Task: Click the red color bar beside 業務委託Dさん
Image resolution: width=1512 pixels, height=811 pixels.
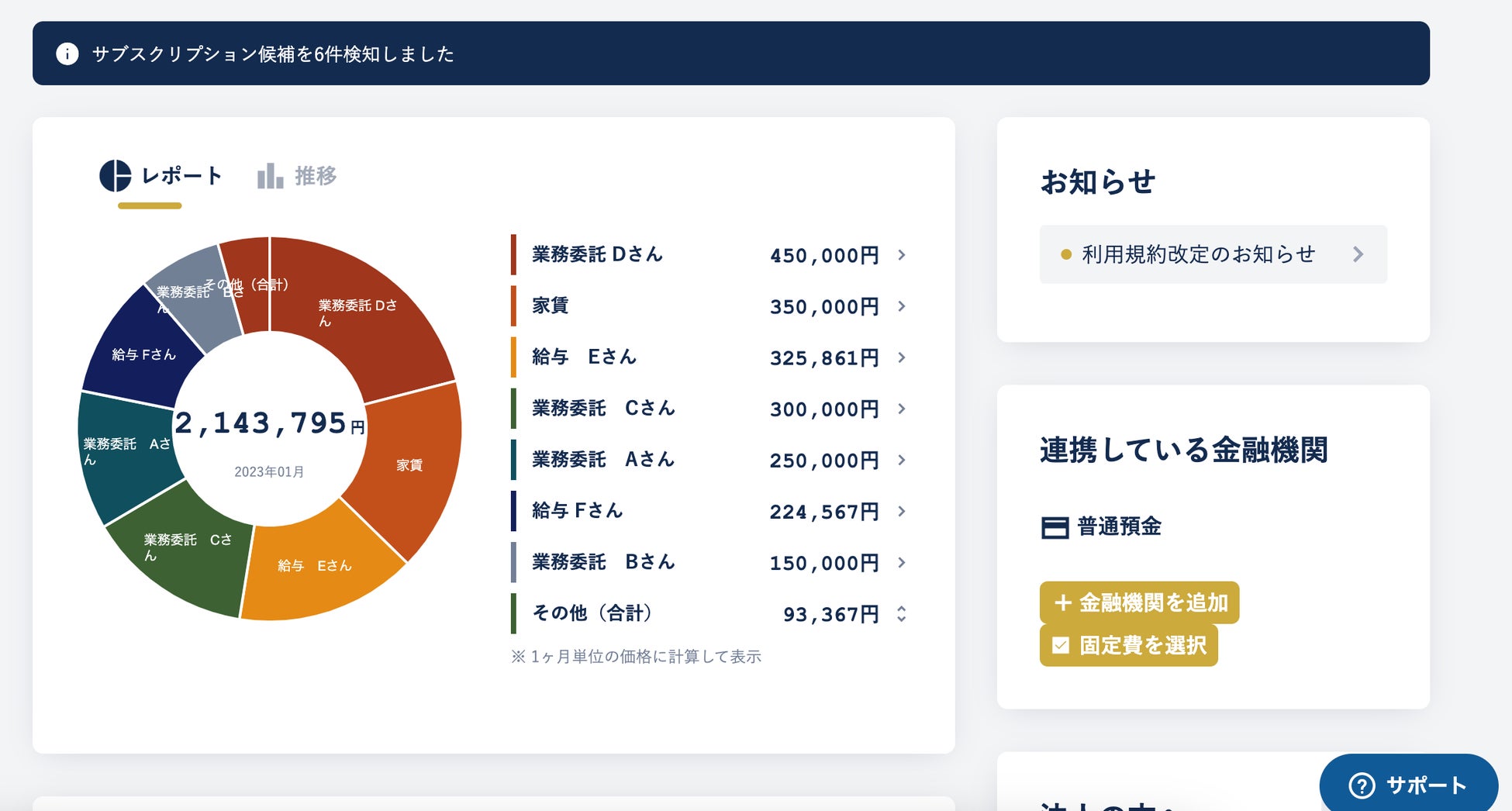Action: [x=514, y=255]
